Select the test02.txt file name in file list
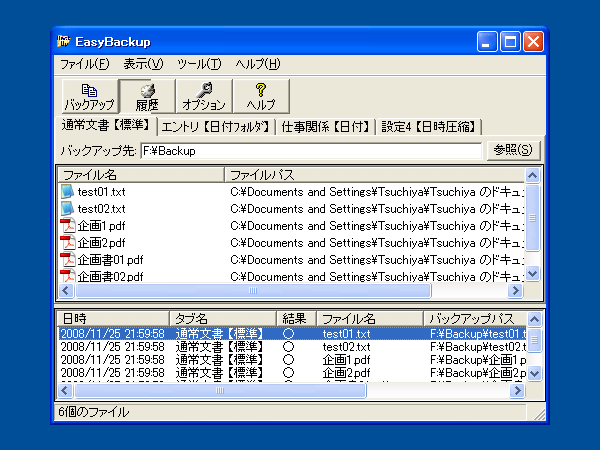This screenshot has width=600, height=450. tap(101, 209)
